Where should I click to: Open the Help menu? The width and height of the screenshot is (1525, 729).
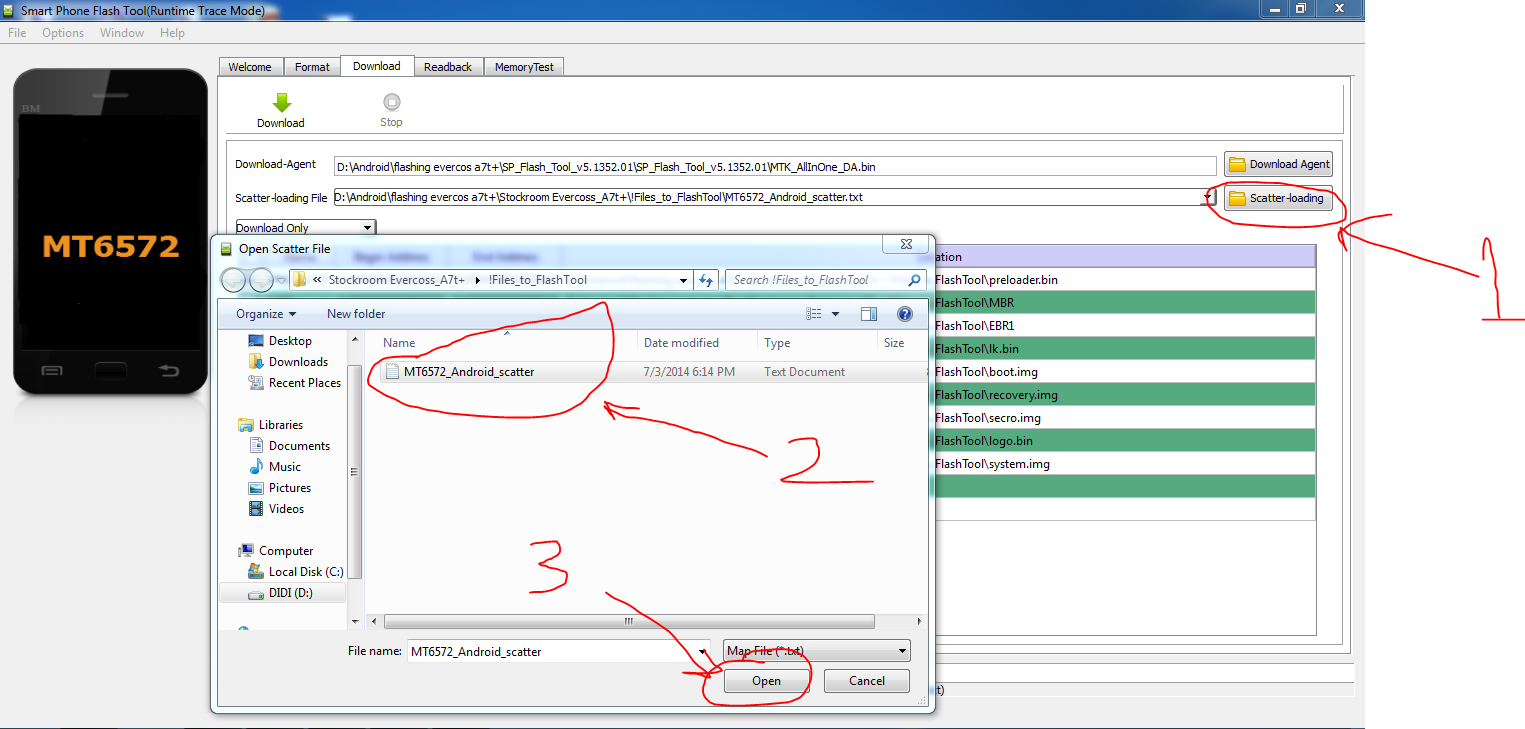(x=172, y=33)
